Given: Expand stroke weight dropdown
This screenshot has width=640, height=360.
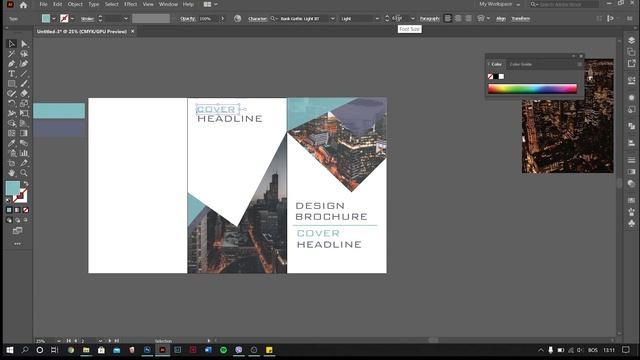Looking at the screenshot, I should [x=126, y=18].
